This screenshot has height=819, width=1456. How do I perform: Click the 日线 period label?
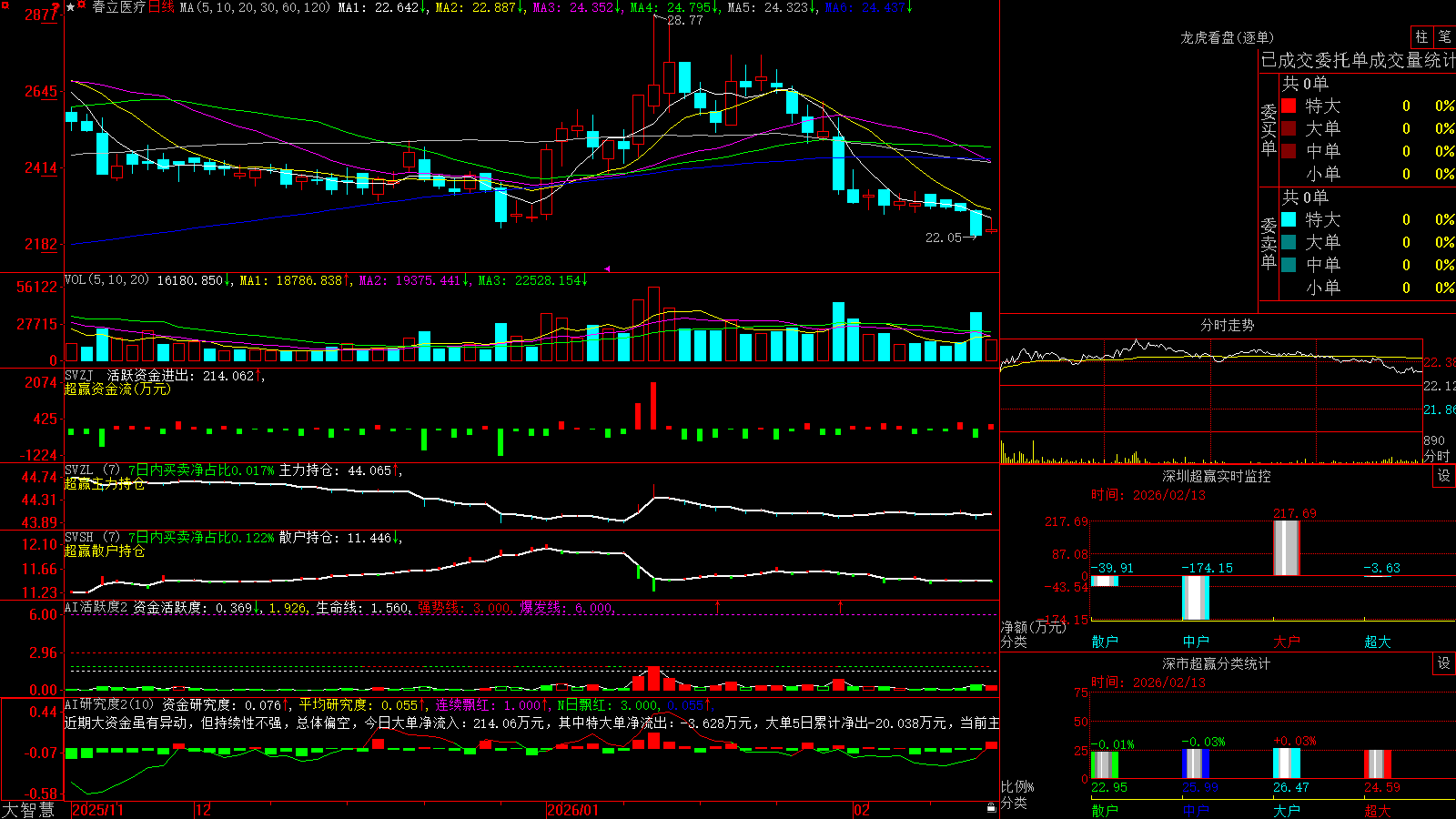click(x=161, y=7)
